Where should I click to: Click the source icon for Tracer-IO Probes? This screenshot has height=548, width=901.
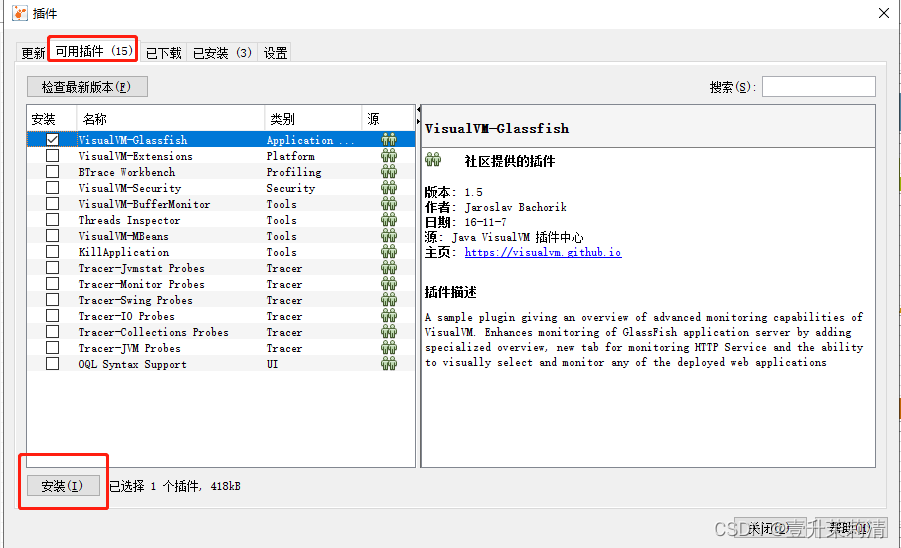pos(389,316)
